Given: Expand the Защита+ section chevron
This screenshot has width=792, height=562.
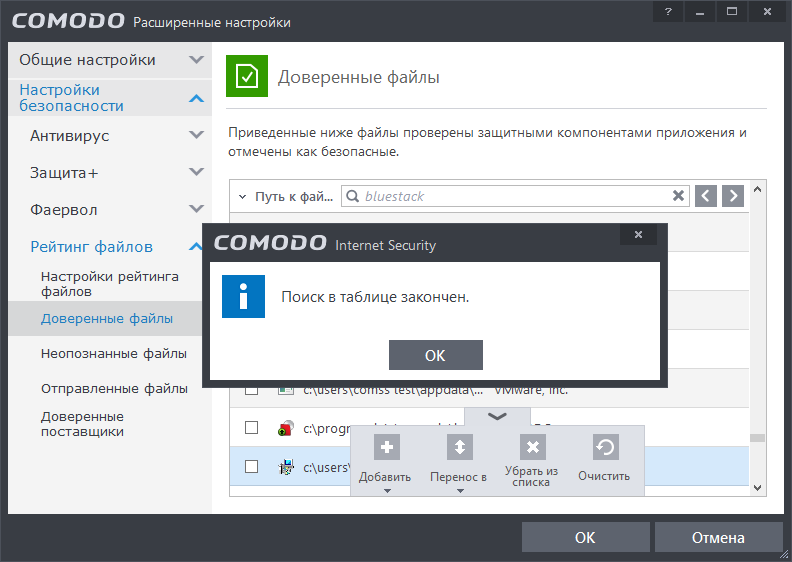Looking at the screenshot, I should point(196,172).
